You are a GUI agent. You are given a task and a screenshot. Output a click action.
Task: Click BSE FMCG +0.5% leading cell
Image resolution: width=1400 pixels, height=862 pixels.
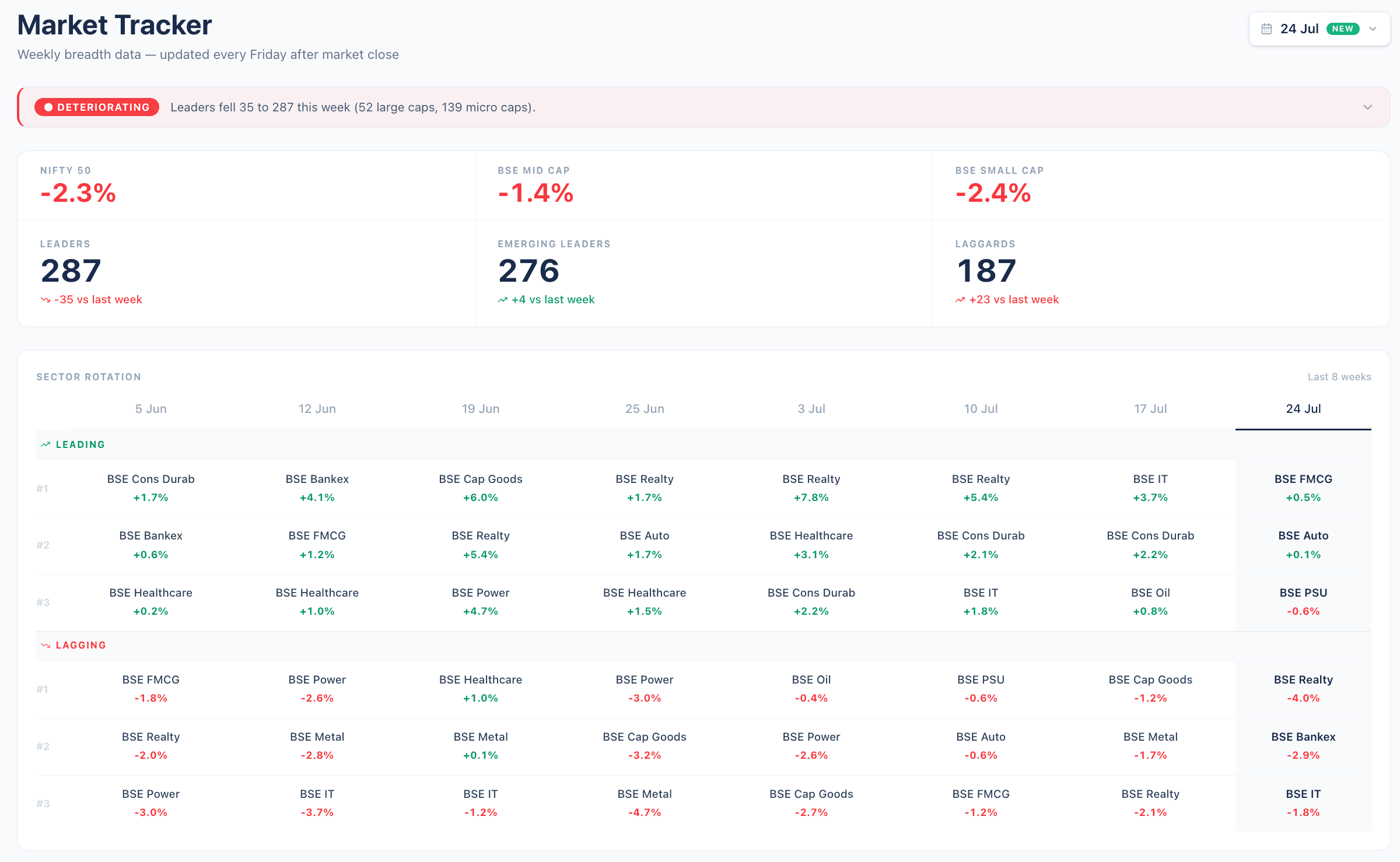1303,488
